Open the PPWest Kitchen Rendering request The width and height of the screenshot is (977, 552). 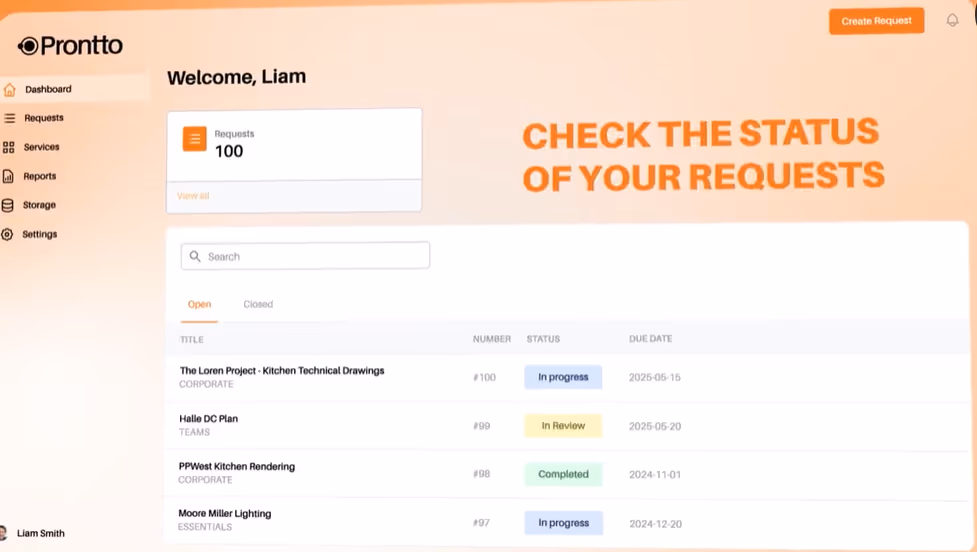236,467
